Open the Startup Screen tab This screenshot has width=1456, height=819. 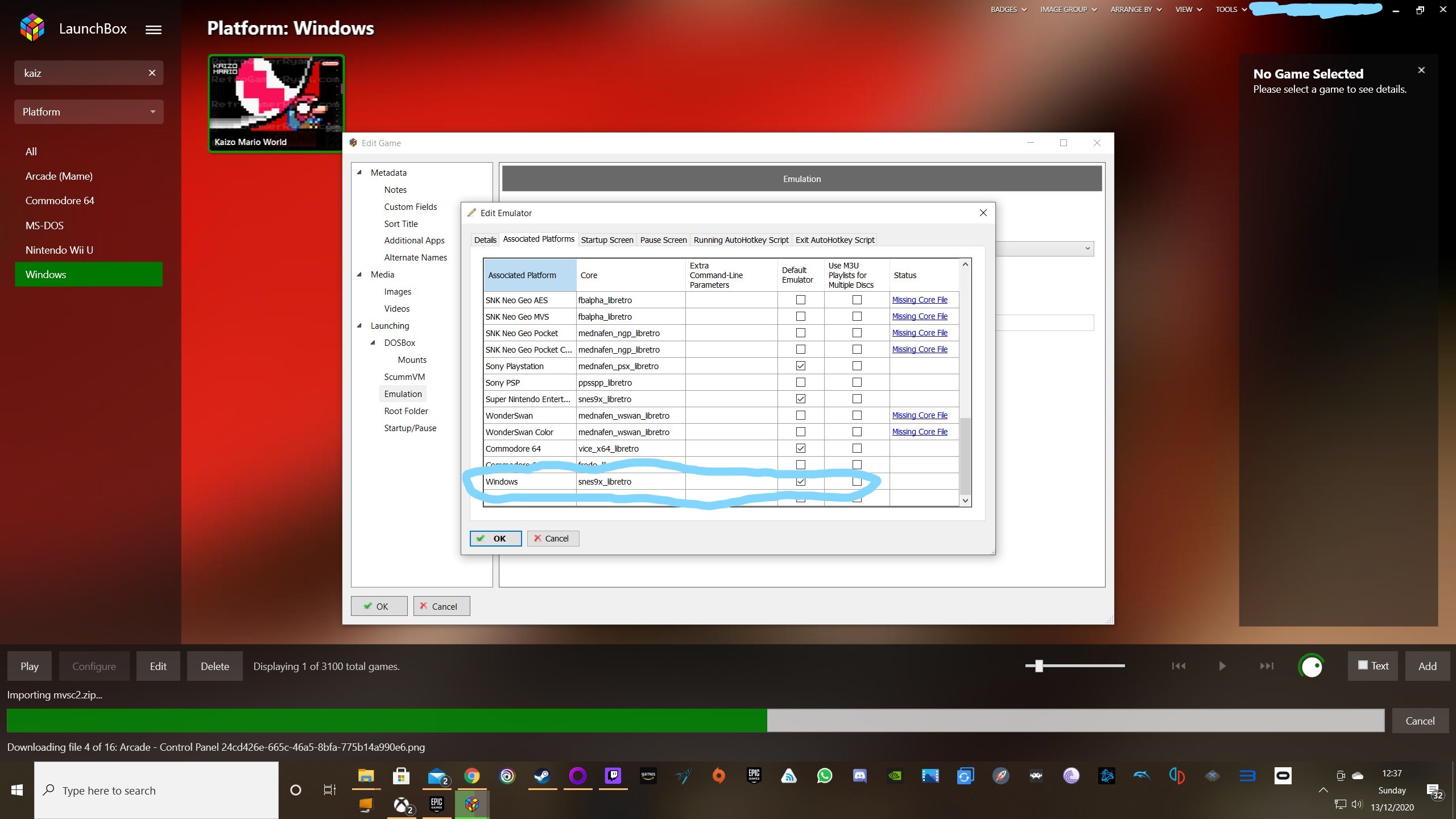click(607, 240)
